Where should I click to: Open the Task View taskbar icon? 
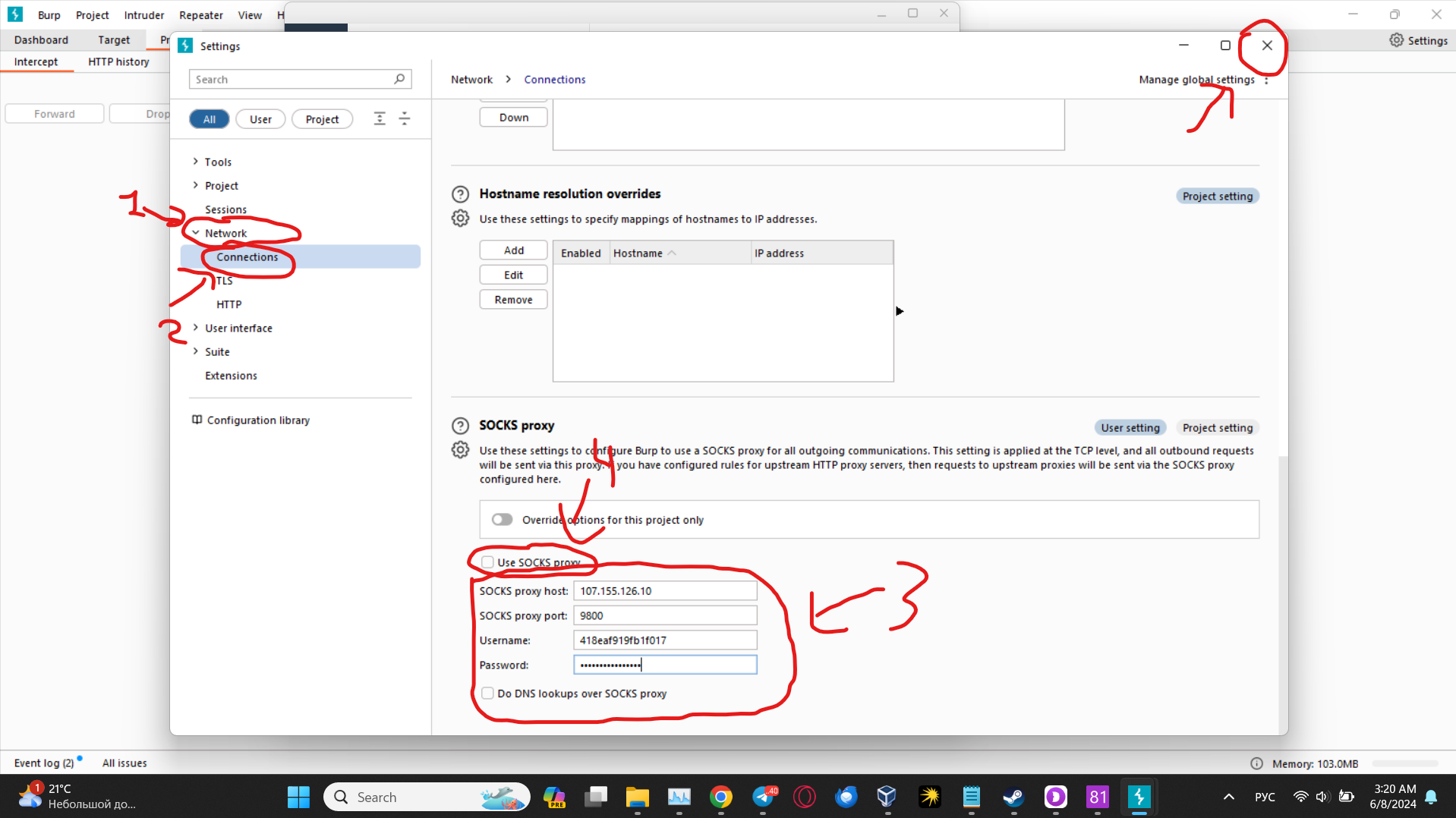coord(596,797)
